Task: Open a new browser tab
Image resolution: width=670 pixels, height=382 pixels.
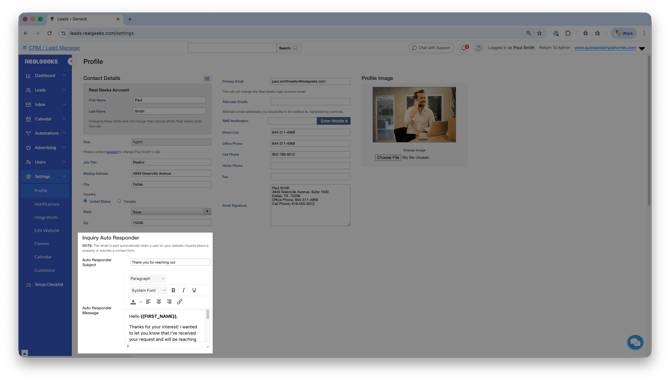Action: pos(130,19)
